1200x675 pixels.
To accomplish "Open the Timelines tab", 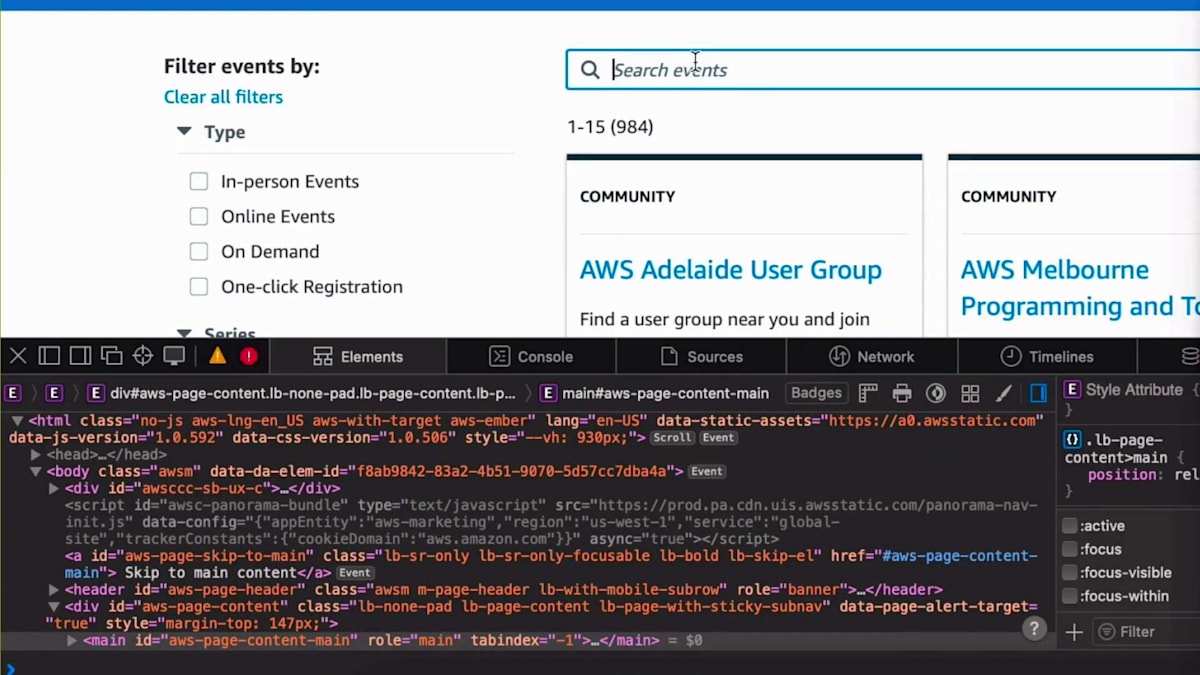I will tap(1047, 356).
